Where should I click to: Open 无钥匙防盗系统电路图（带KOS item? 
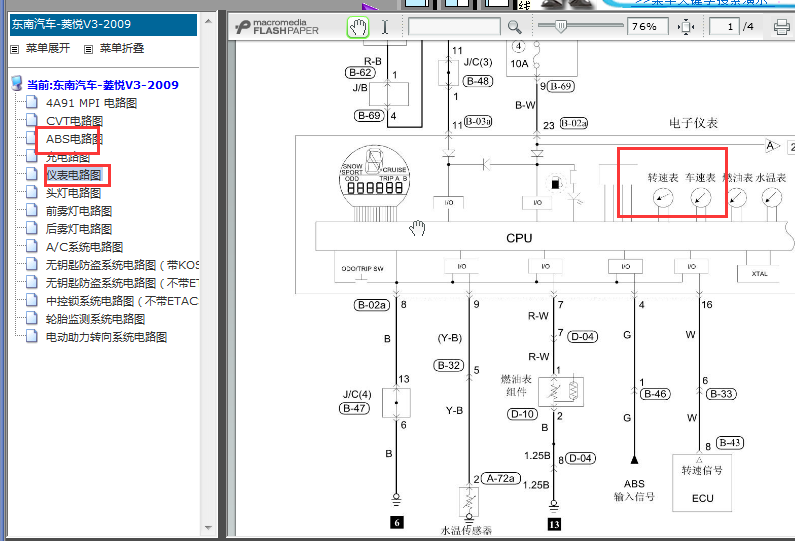[122, 265]
